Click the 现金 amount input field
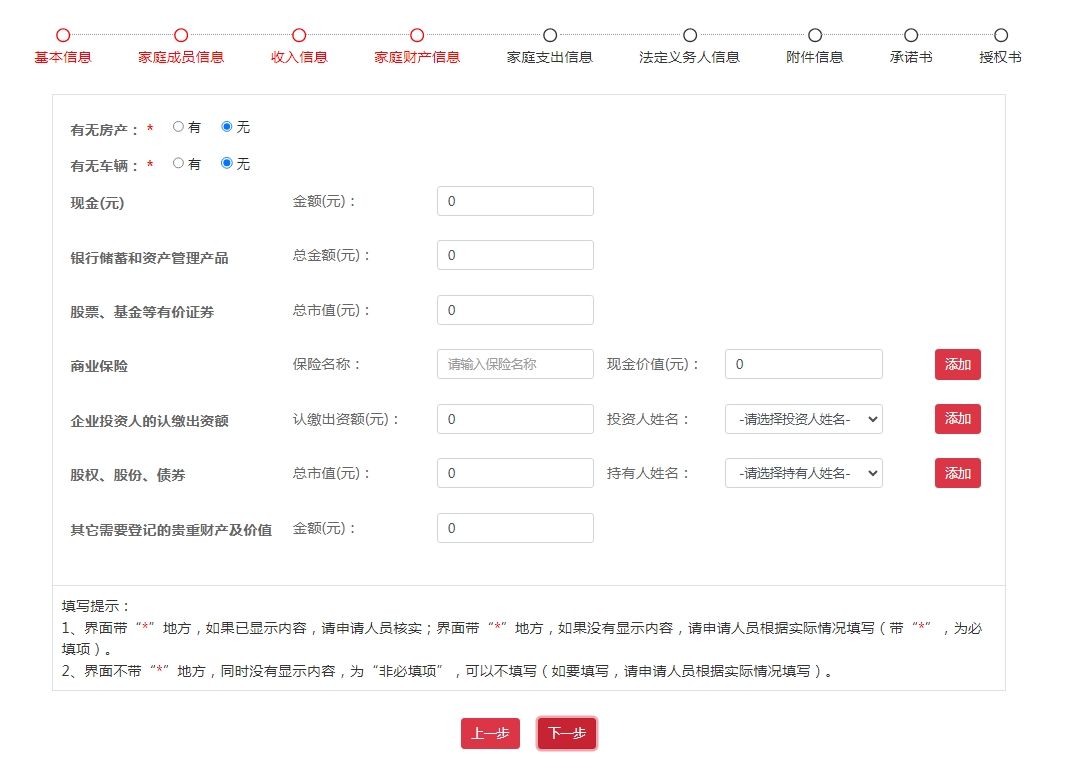This screenshot has width=1069, height=770. (514, 200)
